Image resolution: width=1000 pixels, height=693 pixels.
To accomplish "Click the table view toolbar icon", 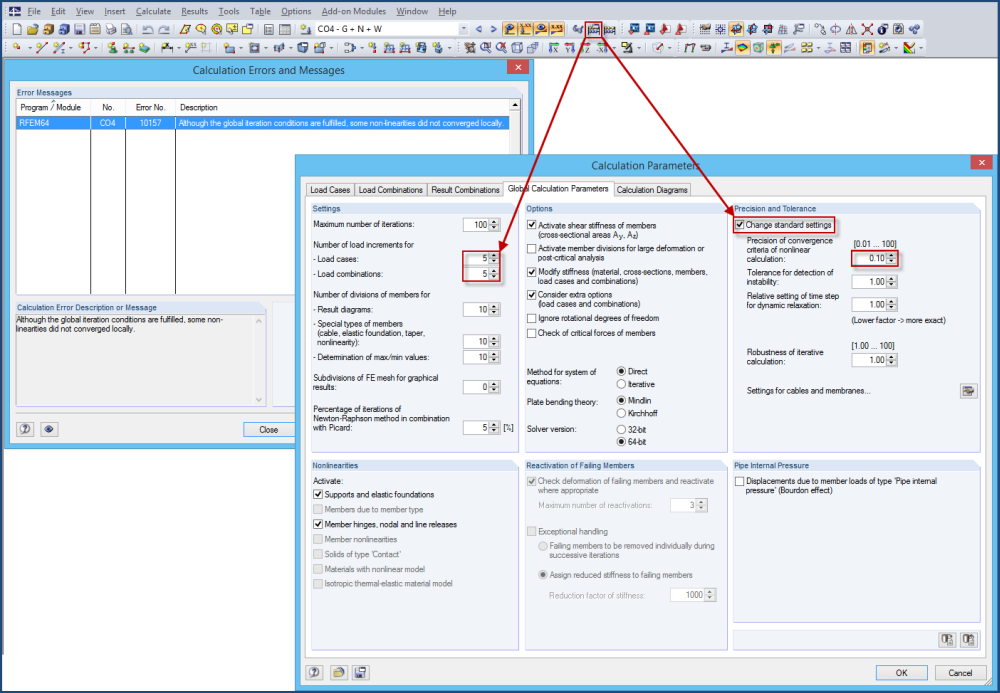I will coord(284,29).
